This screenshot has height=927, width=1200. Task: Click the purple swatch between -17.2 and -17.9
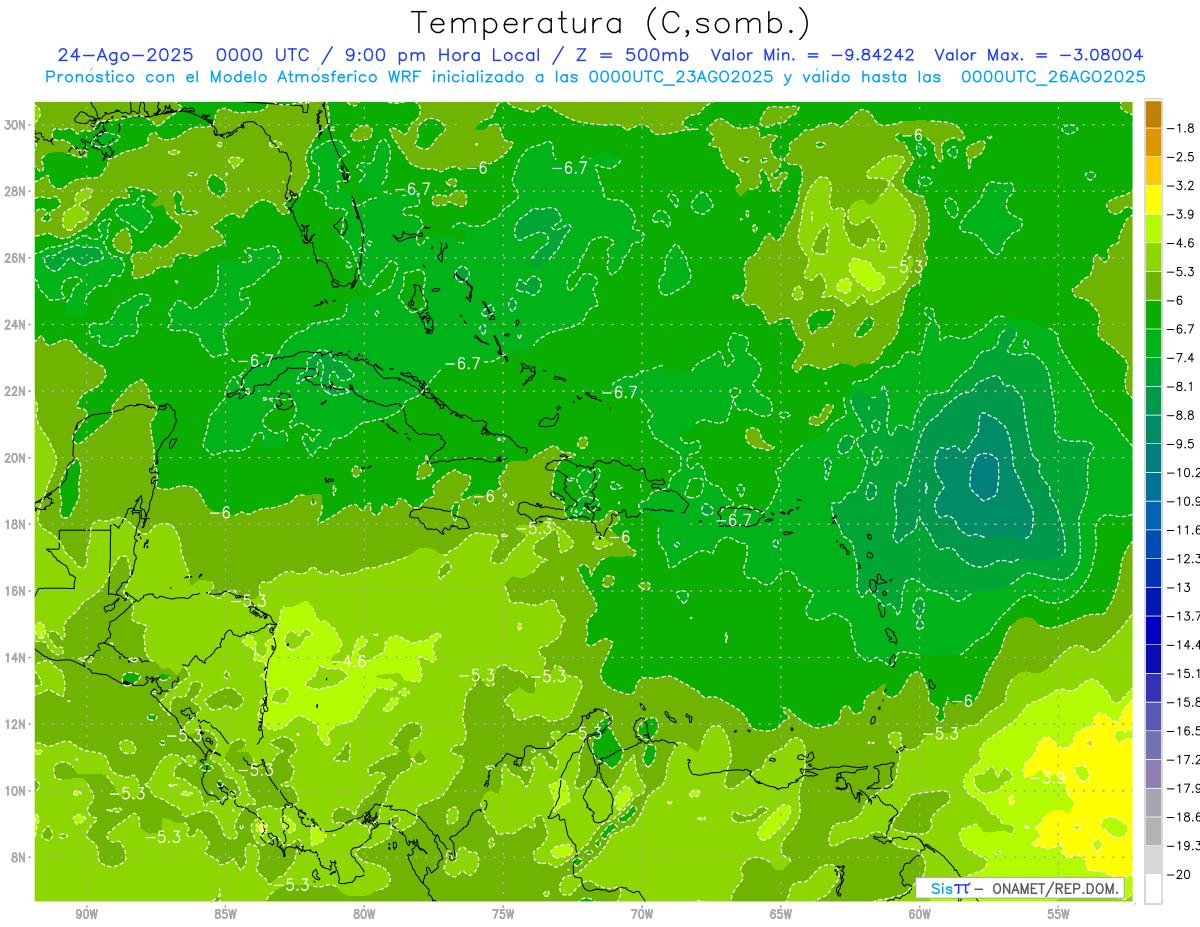coord(1153,773)
